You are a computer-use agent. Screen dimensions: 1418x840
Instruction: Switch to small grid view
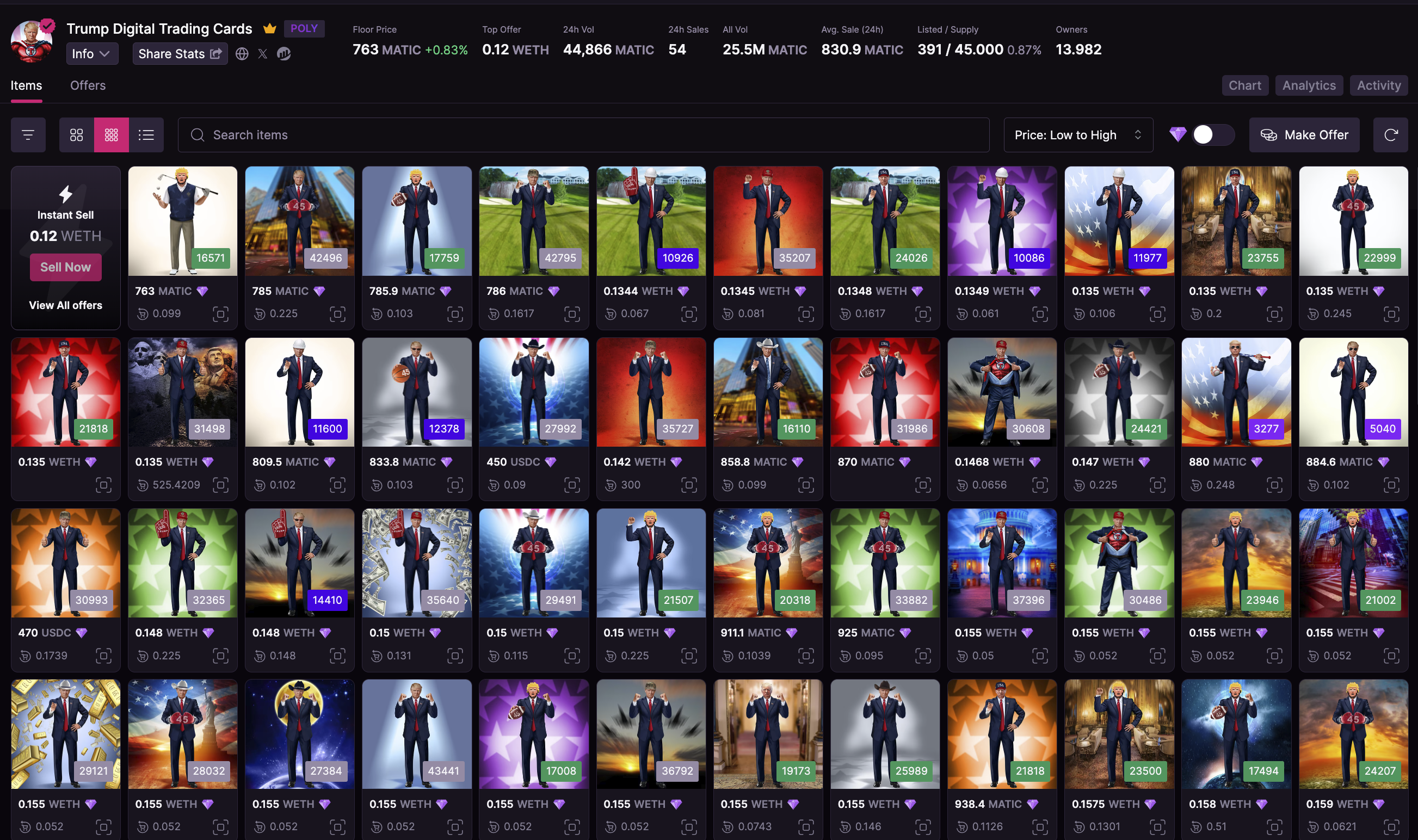112,135
